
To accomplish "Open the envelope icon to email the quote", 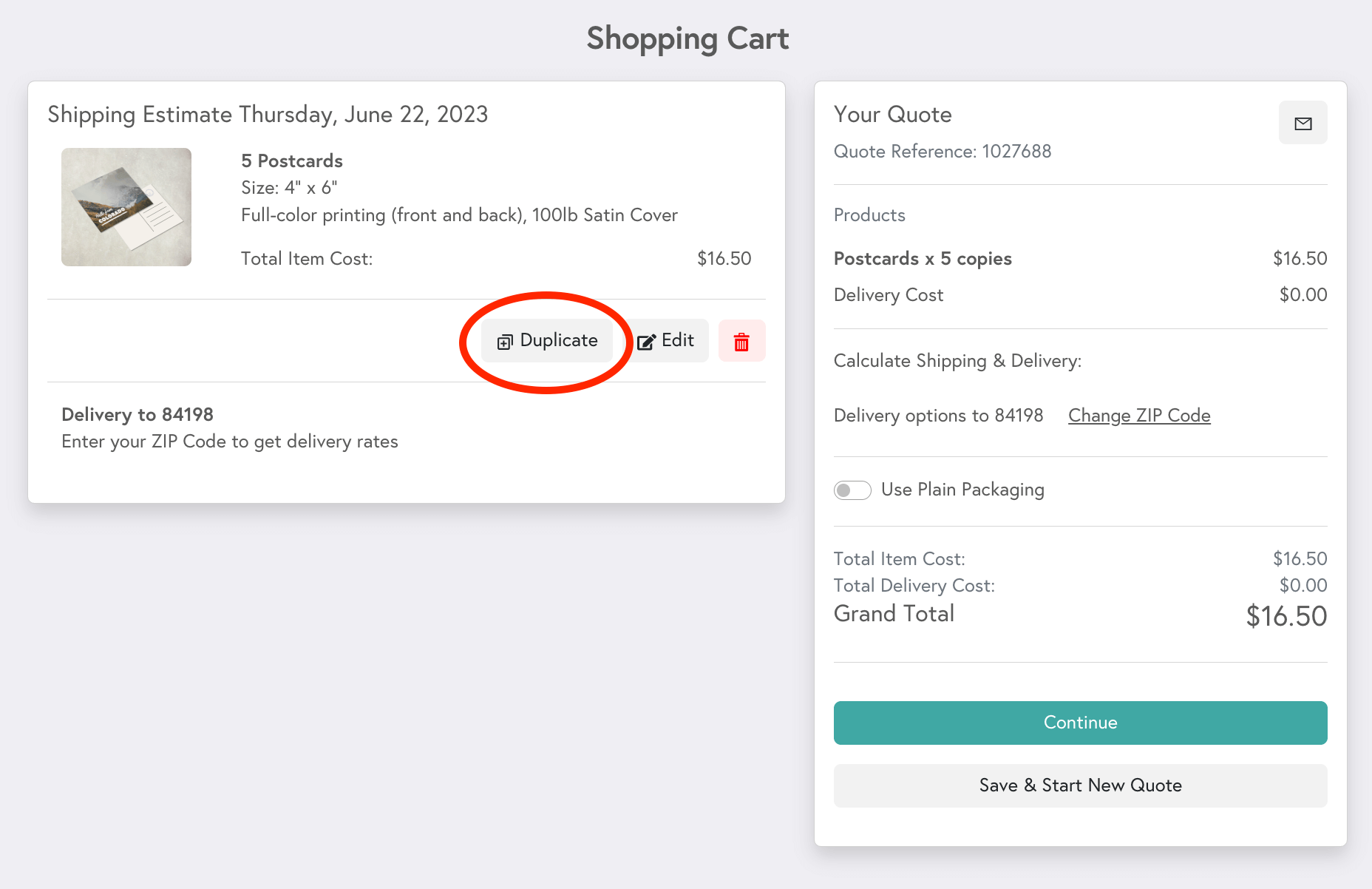I will (x=1303, y=123).
